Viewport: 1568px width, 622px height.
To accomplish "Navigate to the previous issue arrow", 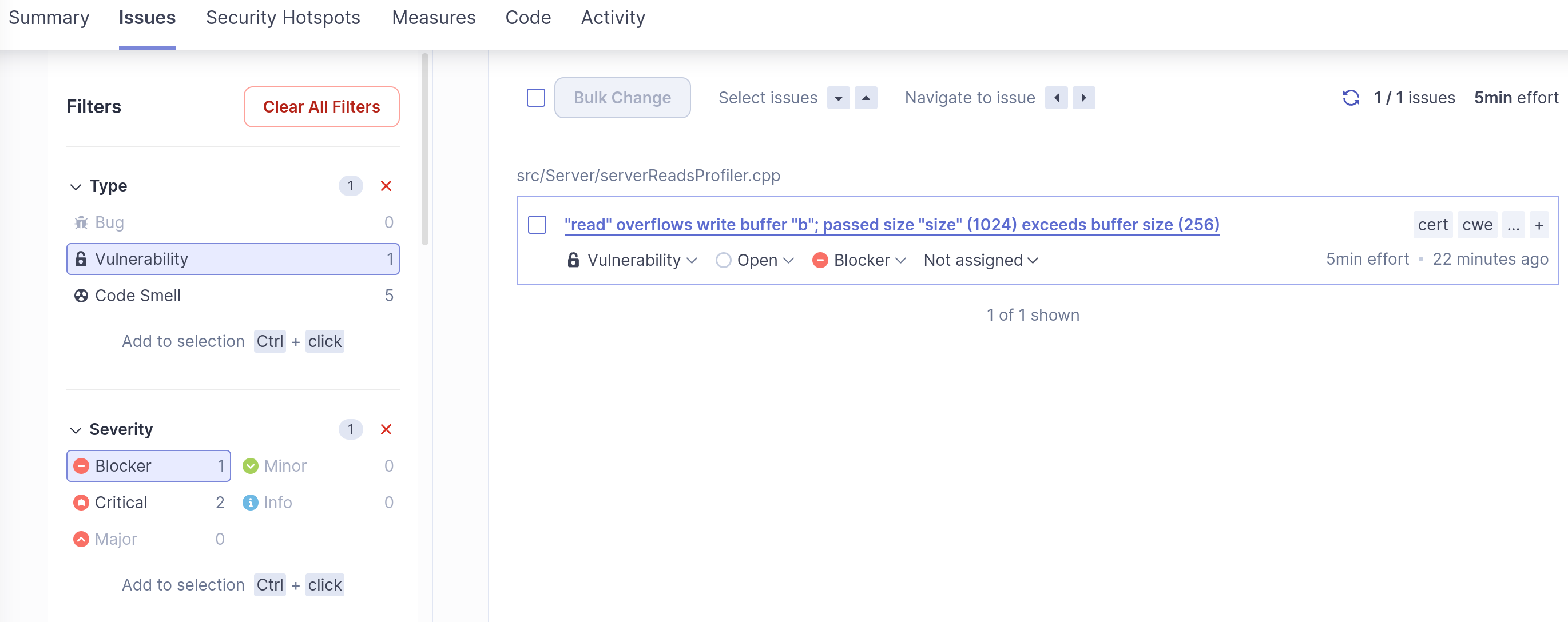I will point(1056,98).
